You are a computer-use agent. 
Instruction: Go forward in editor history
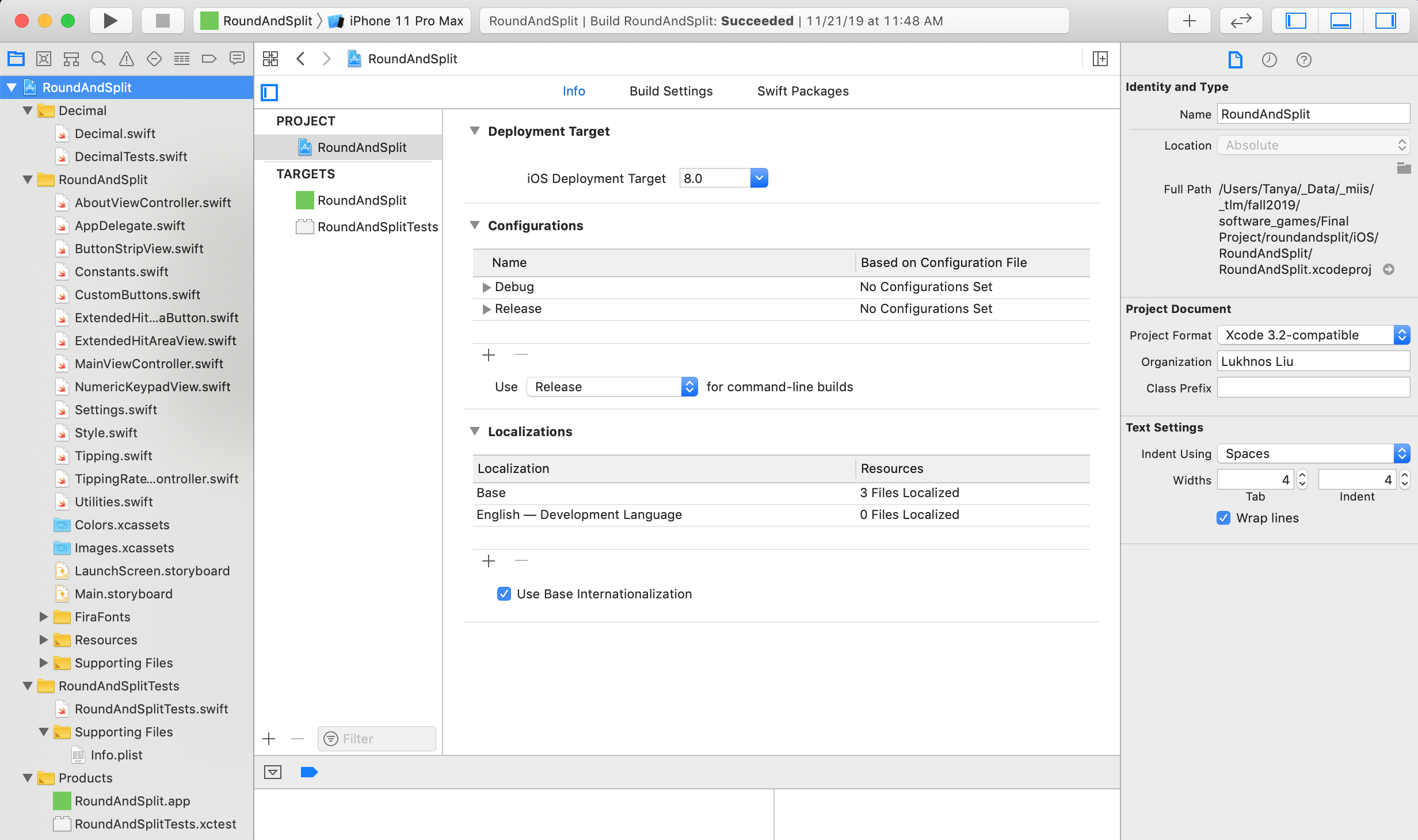327,59
